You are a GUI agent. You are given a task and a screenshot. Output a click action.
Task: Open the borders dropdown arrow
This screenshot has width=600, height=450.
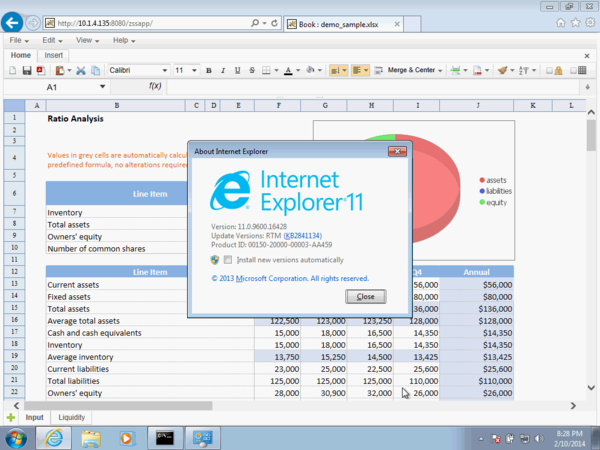coord(276,70)
